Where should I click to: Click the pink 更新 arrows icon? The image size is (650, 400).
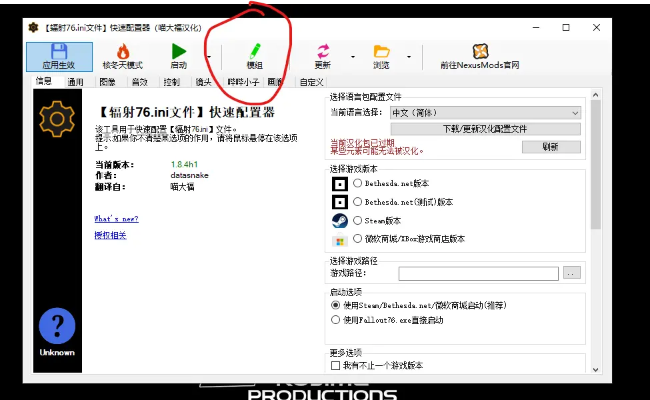pyautogui.click(x=323, y=51)
